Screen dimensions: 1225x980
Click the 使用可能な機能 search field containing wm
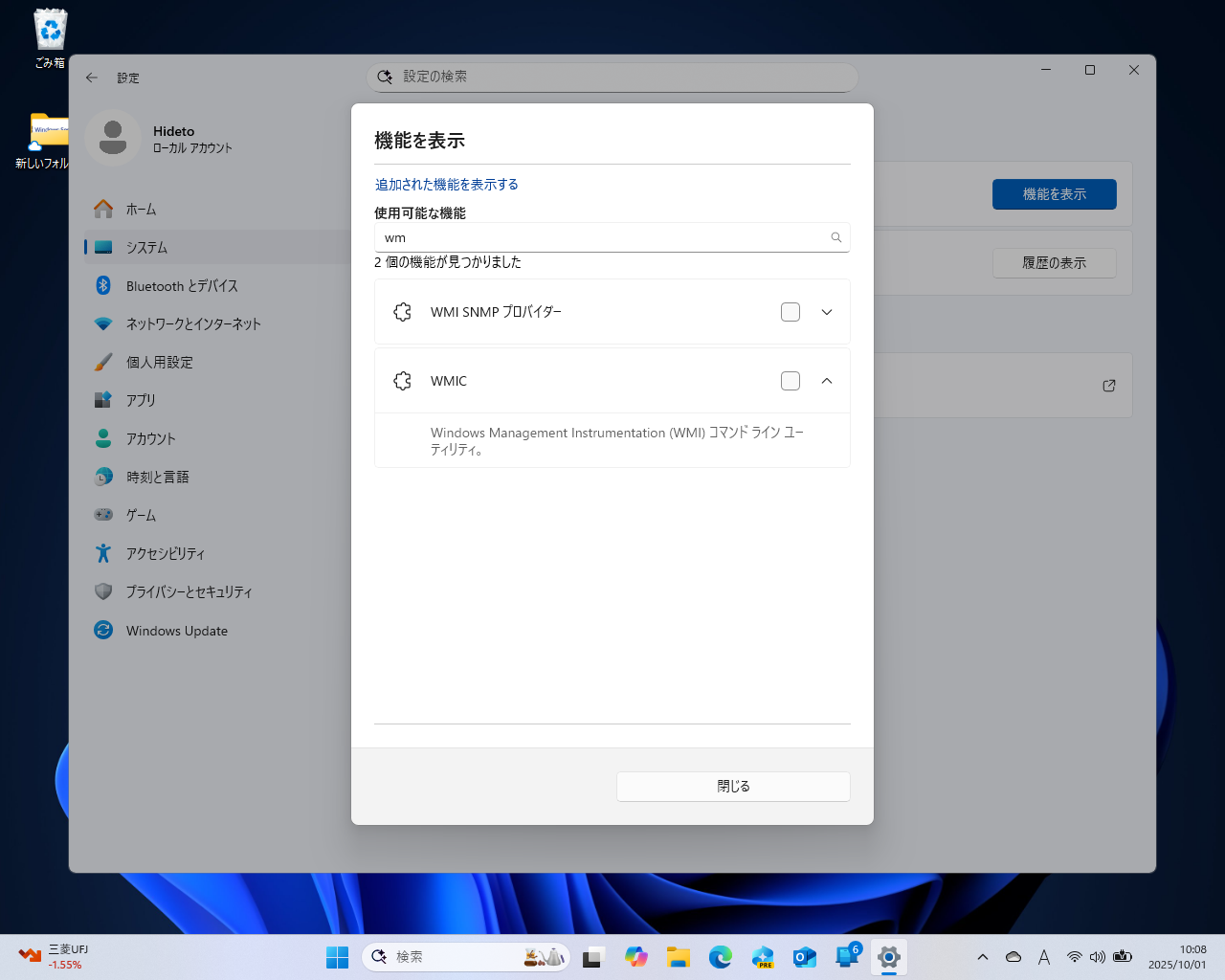click(x=612, y=238)
